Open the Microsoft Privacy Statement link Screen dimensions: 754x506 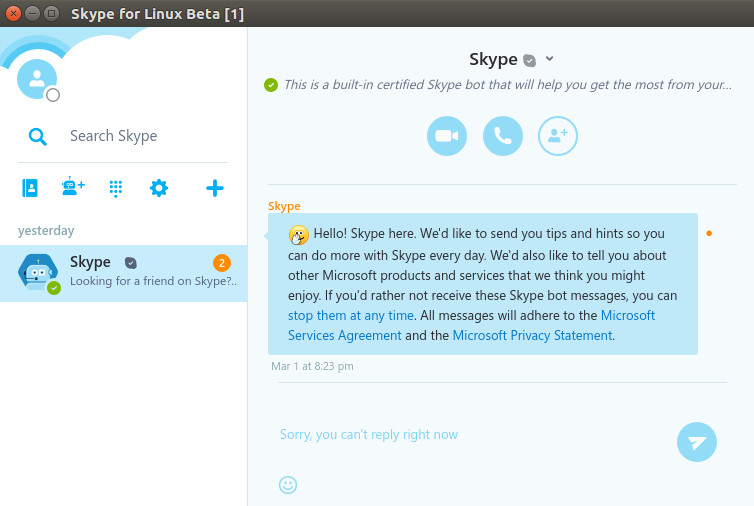click(x=532, y=335)
